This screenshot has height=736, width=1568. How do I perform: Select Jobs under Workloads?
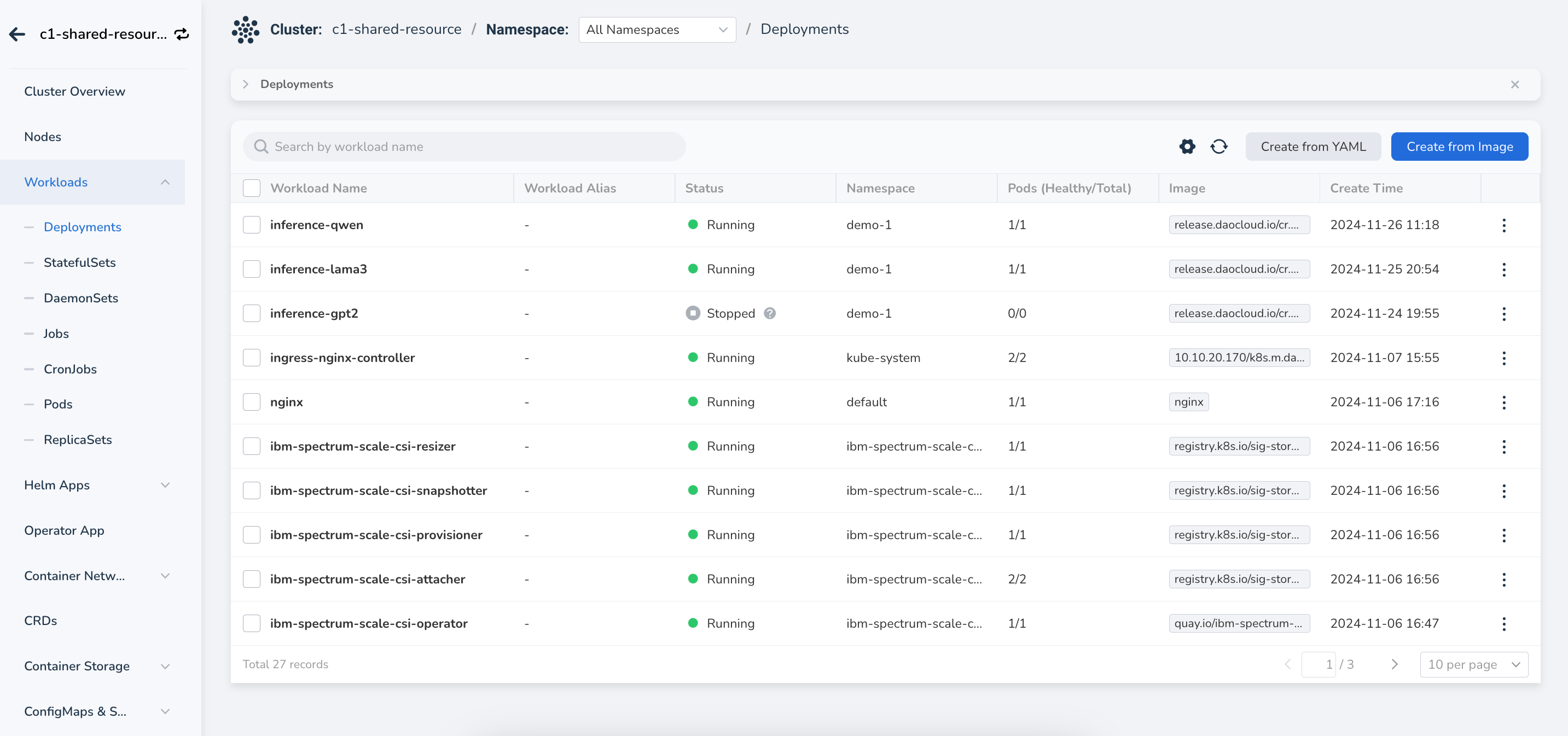[56, 334]
